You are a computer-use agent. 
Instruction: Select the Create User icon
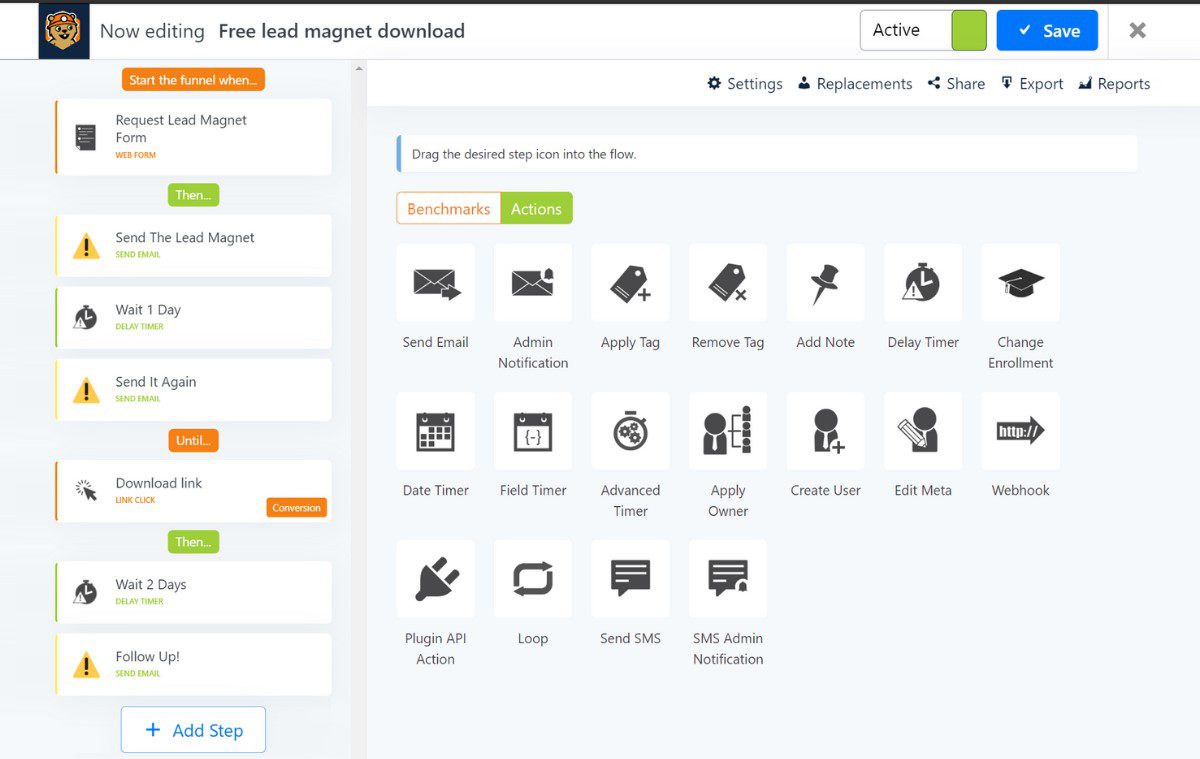[825, 431]
